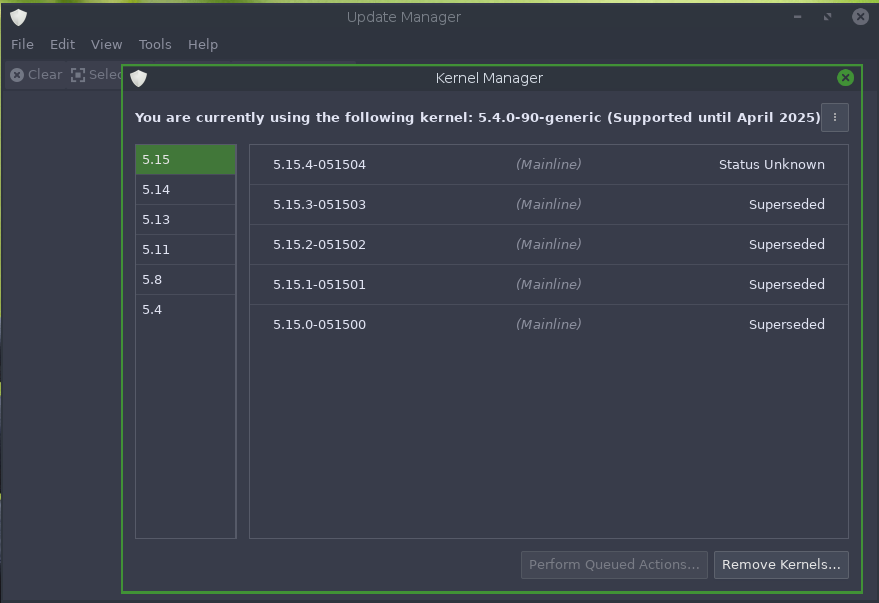Open the three-dot kernel options menu
The width and height of the screenshot is (879, 603).
point(834,117)
